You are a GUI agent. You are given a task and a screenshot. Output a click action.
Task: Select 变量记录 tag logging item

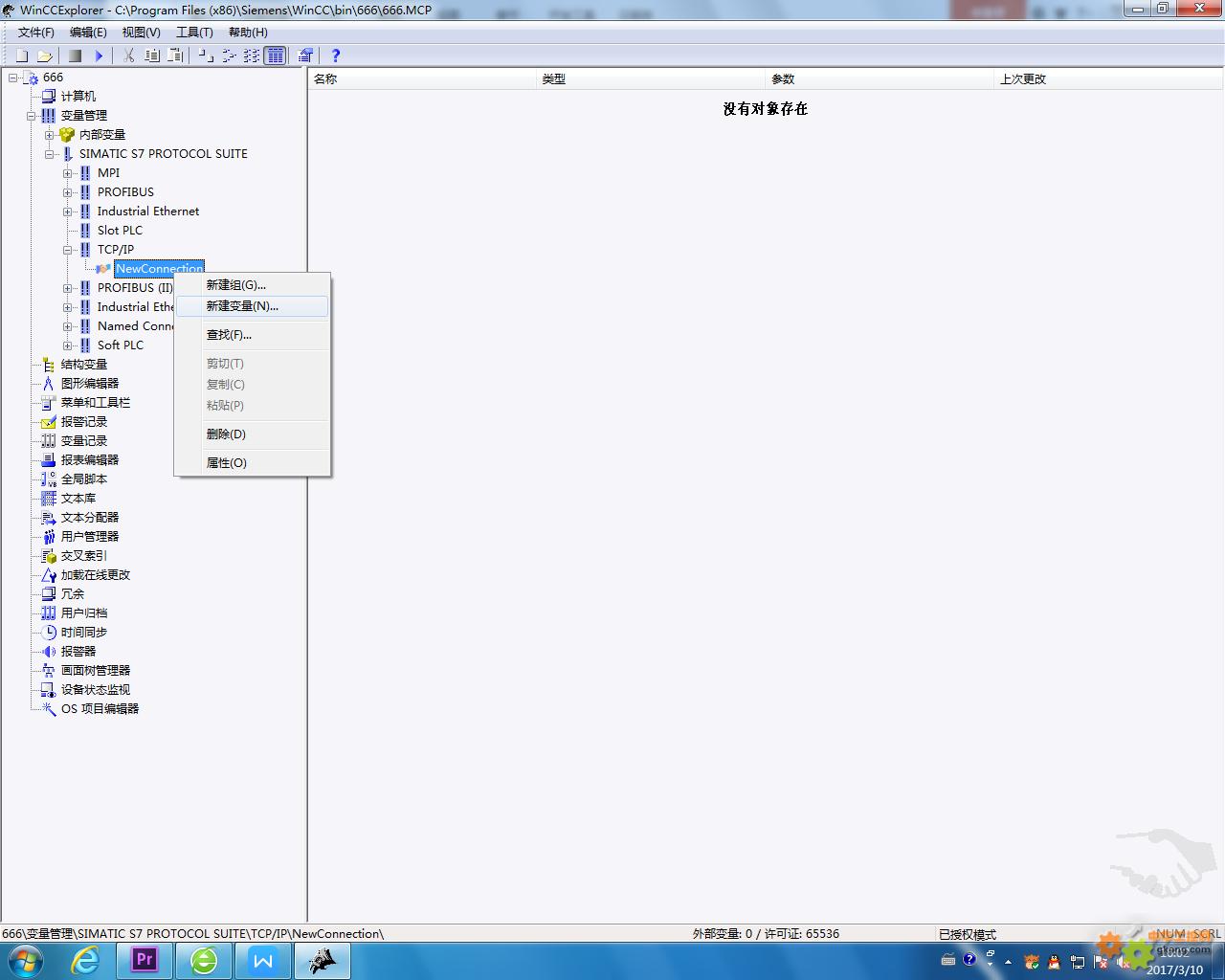(x=83, y=441)
